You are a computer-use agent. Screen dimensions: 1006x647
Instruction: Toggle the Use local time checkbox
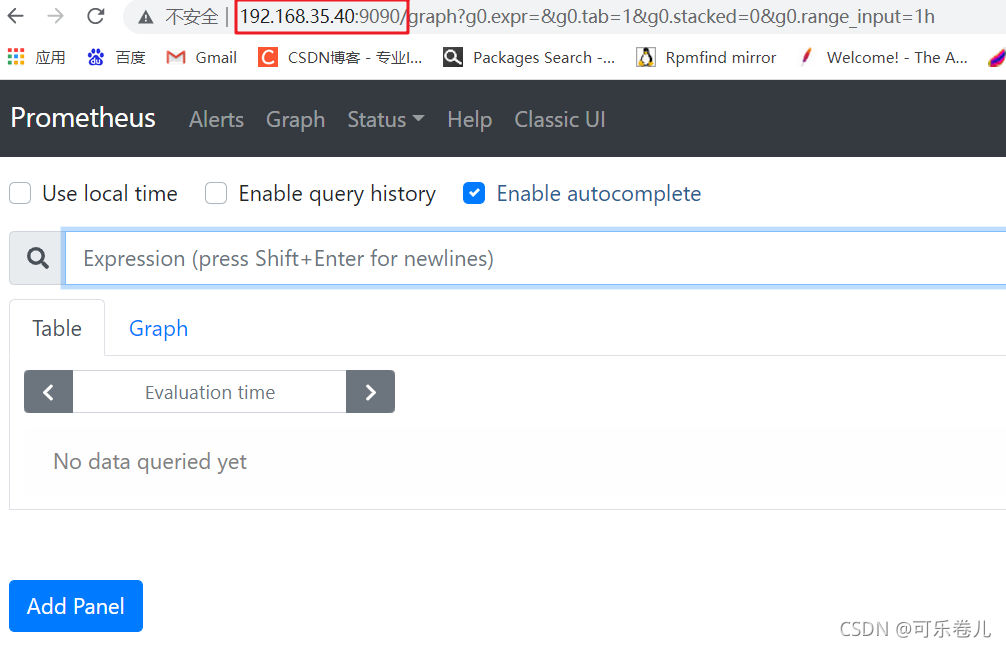(20, 193)
